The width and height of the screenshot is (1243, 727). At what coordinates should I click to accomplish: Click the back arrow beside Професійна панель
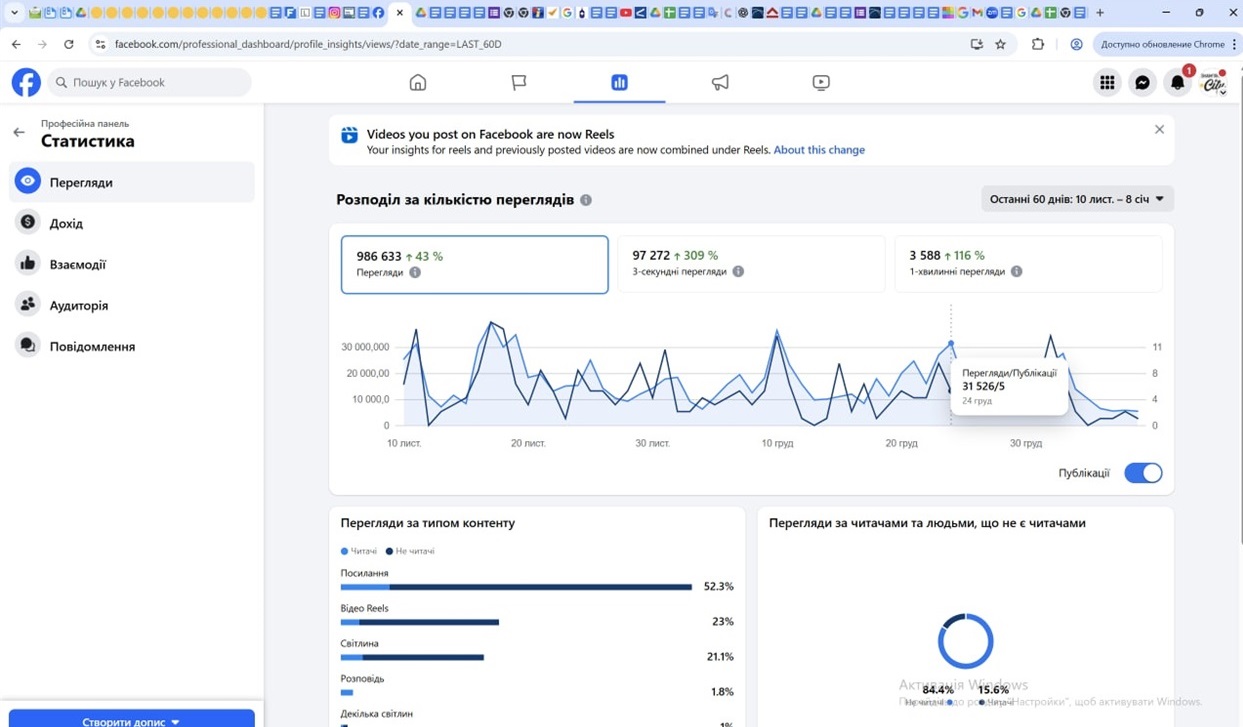tap(19, 132)
